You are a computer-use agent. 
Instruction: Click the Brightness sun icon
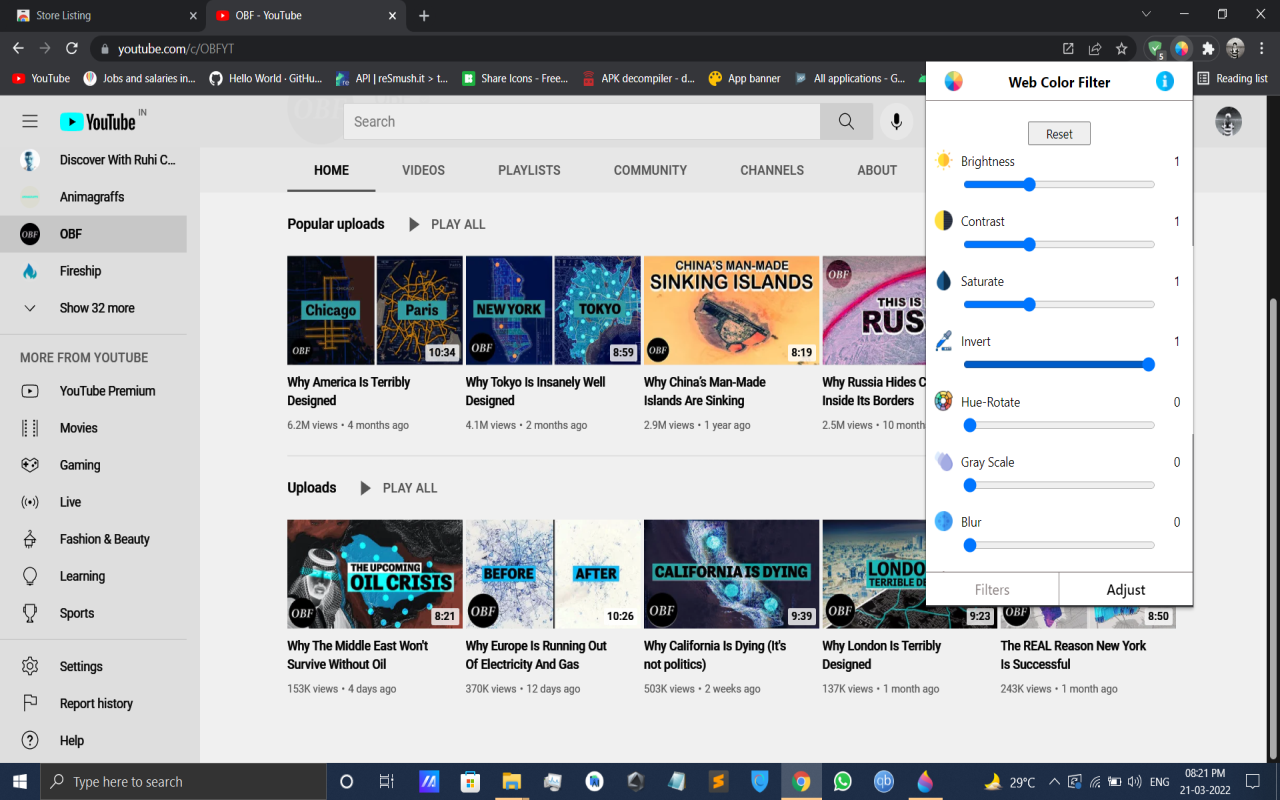point(941,159)
